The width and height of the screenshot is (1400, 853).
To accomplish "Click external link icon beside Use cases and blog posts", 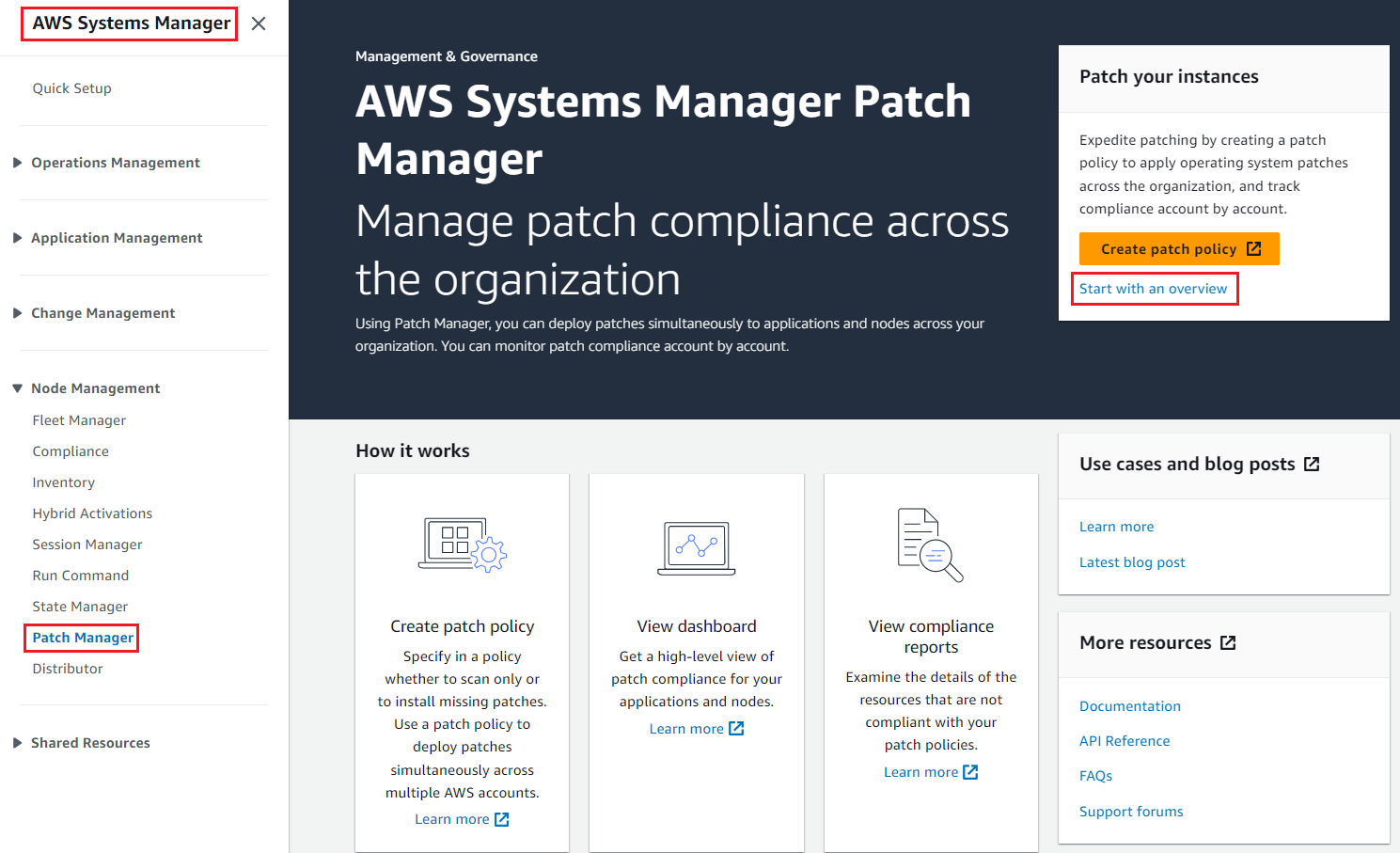I will point(1312,464).
